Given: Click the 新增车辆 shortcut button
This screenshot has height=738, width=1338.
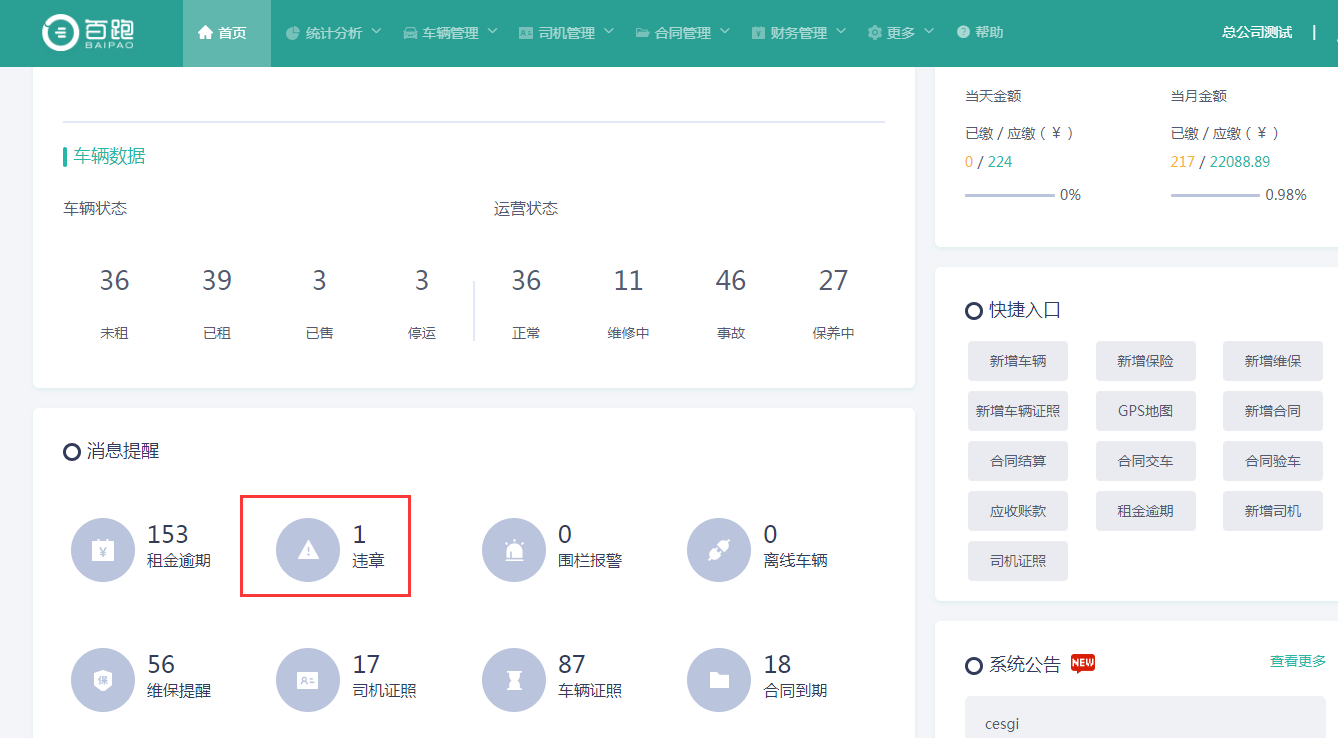Looking at the screenshot, I should coord(1017,361).
